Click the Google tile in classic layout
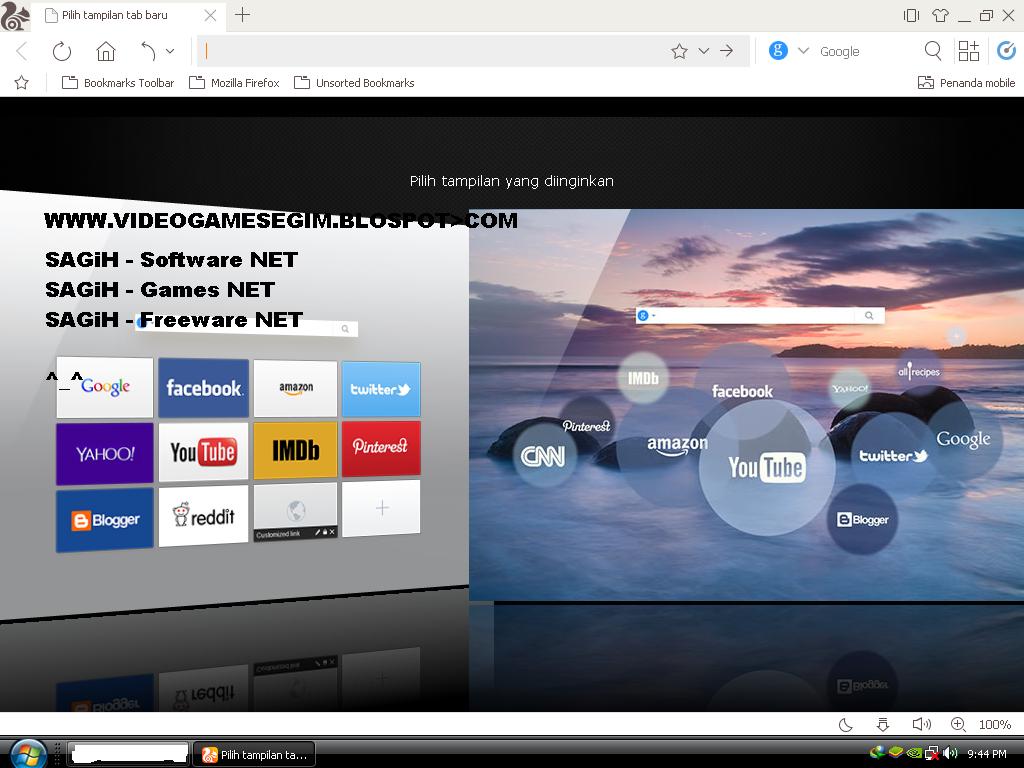This screenshot has width=1024, height=768. [x=104, y=387]
